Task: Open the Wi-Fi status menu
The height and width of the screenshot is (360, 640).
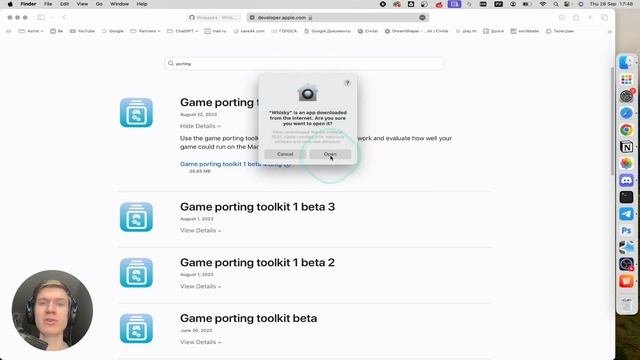Action: coord(542,4)
